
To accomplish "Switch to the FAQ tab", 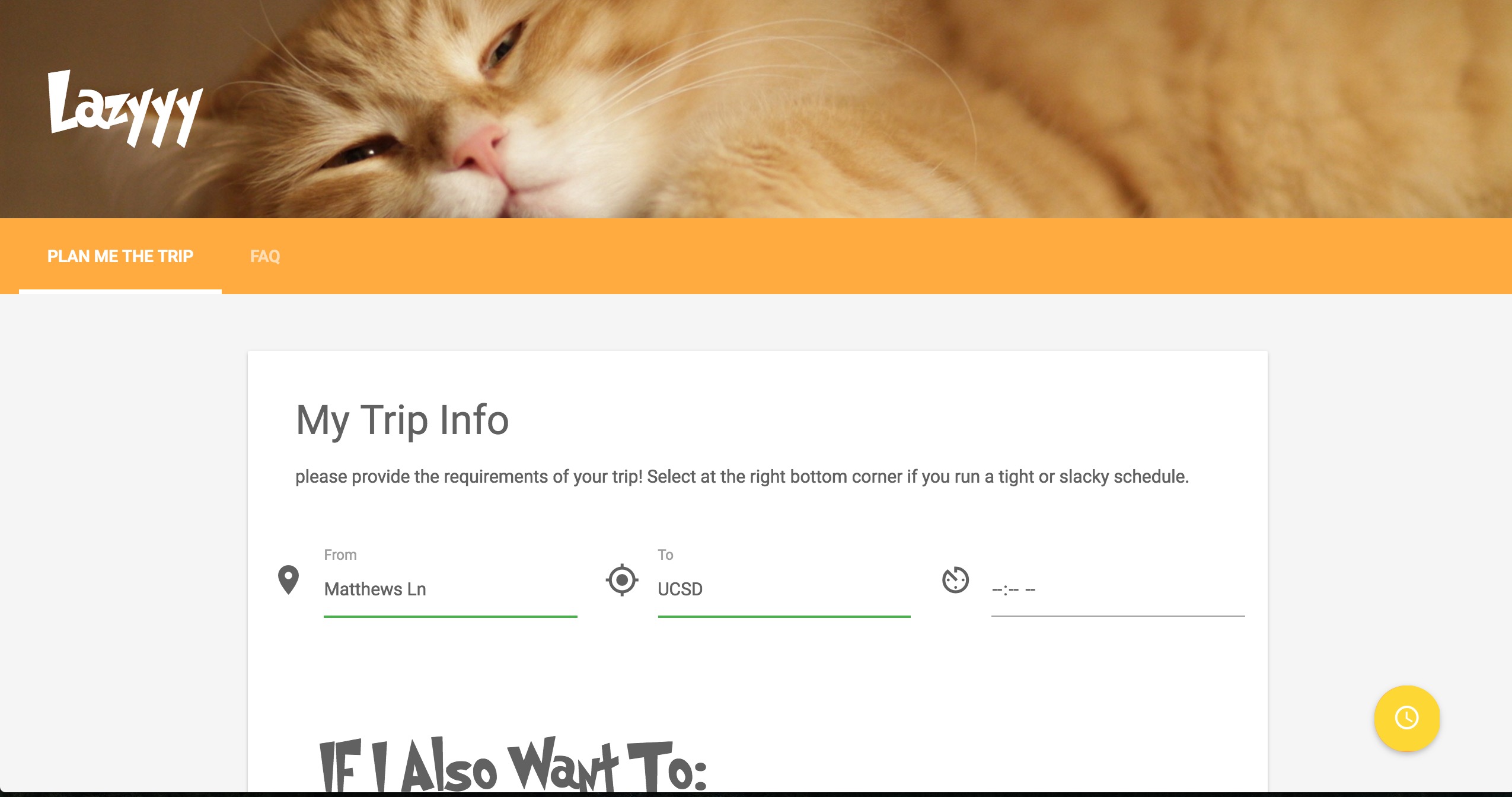I will tap(265, 256).
